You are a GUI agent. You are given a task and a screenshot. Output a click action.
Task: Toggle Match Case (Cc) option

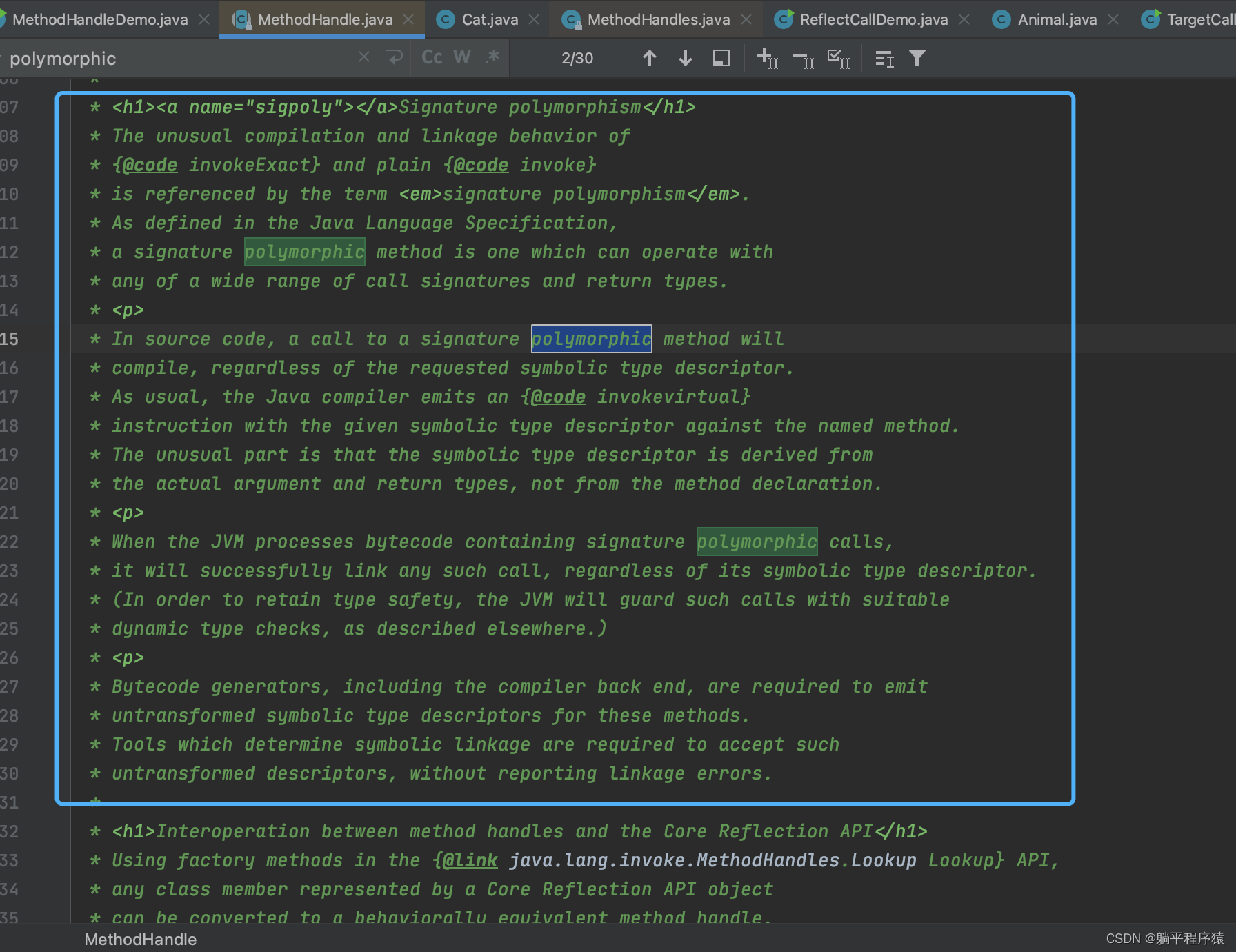click(x=432, y=57)
